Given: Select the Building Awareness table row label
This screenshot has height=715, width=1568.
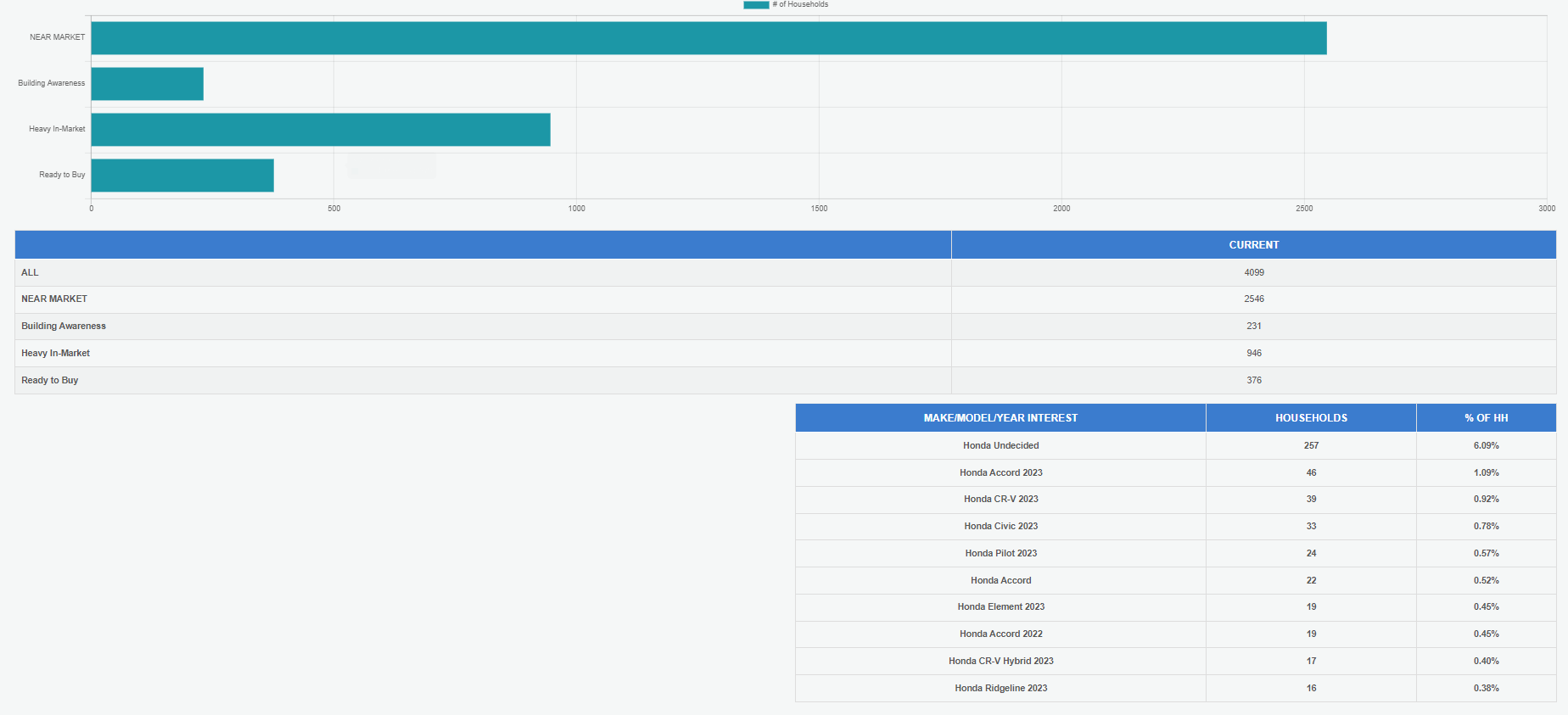Looking at the screenshot, I should (64, 326).
